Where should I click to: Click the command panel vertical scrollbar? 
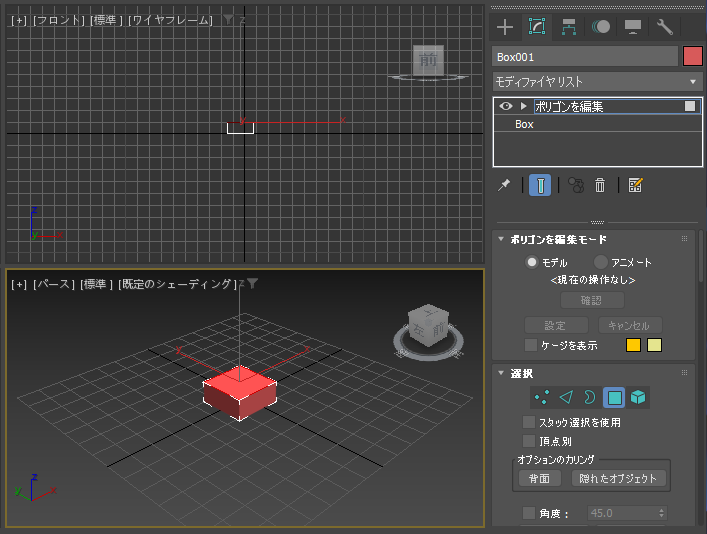701,256
